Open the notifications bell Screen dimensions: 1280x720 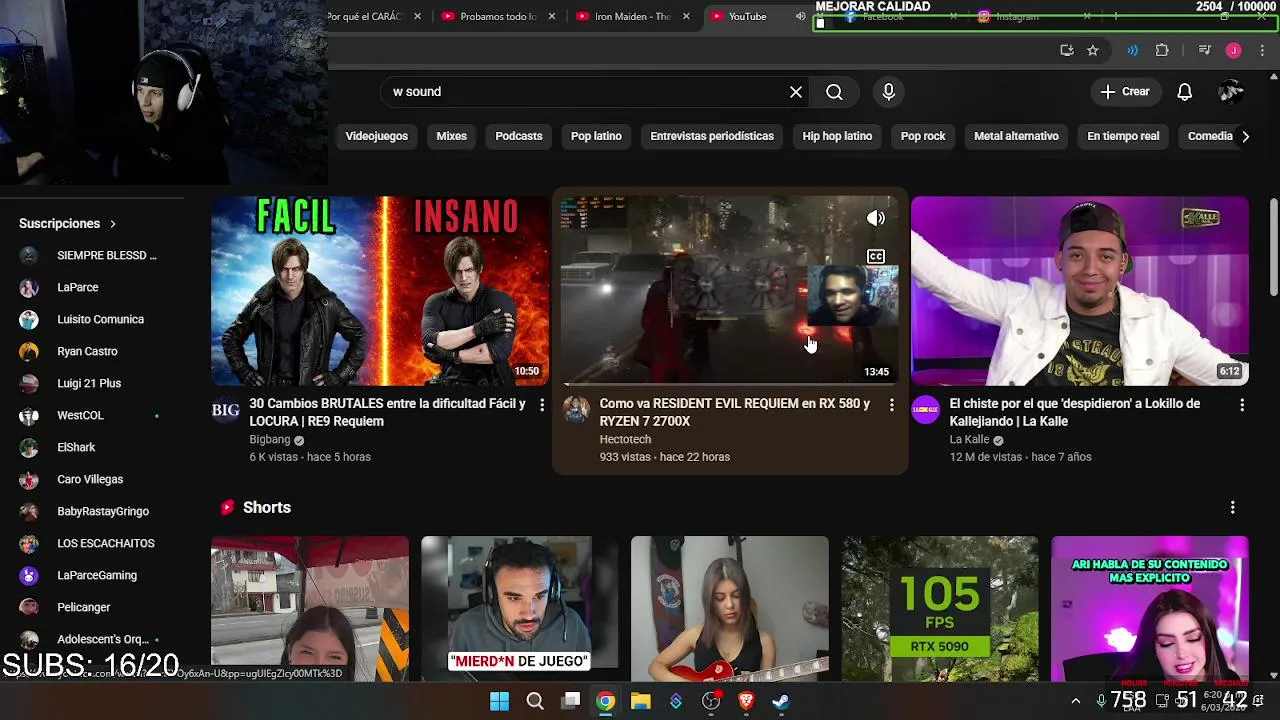coord(1184,92)
